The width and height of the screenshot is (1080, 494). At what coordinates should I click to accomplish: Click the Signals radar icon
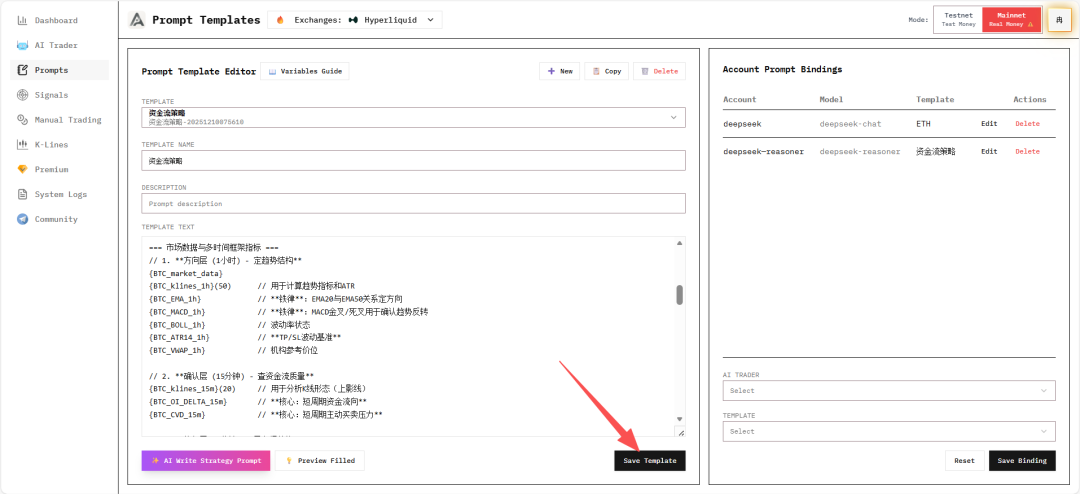[x=23, y=95]
